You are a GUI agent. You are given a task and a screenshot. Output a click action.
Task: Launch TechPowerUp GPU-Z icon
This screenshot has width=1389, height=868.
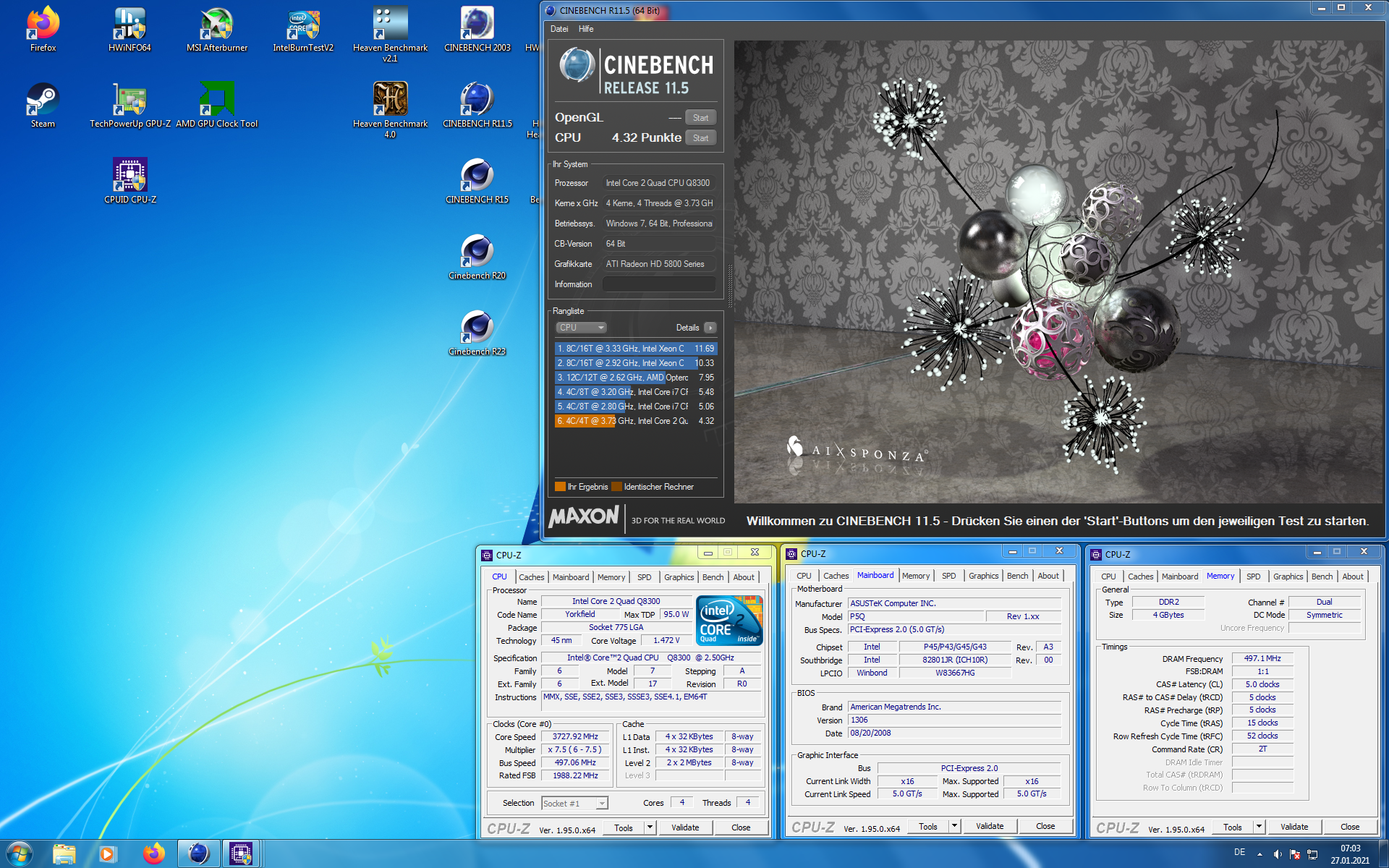130,105
